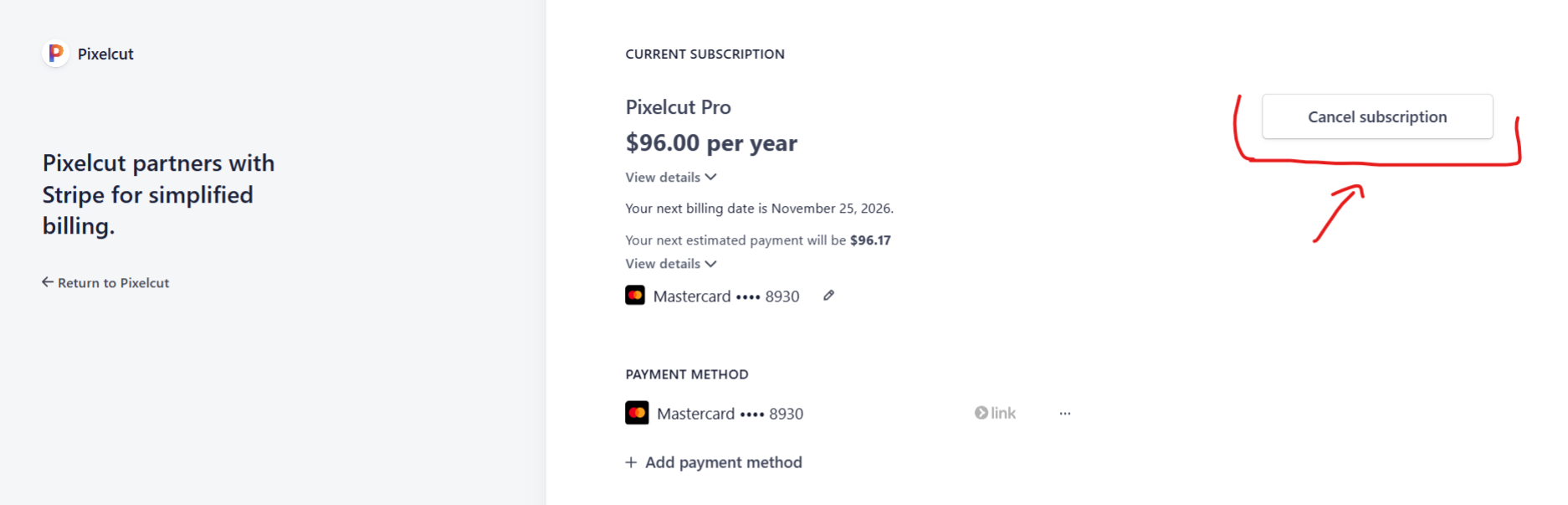
Task: Click the Pixelcut logo icon
Action: coord(55,54)
